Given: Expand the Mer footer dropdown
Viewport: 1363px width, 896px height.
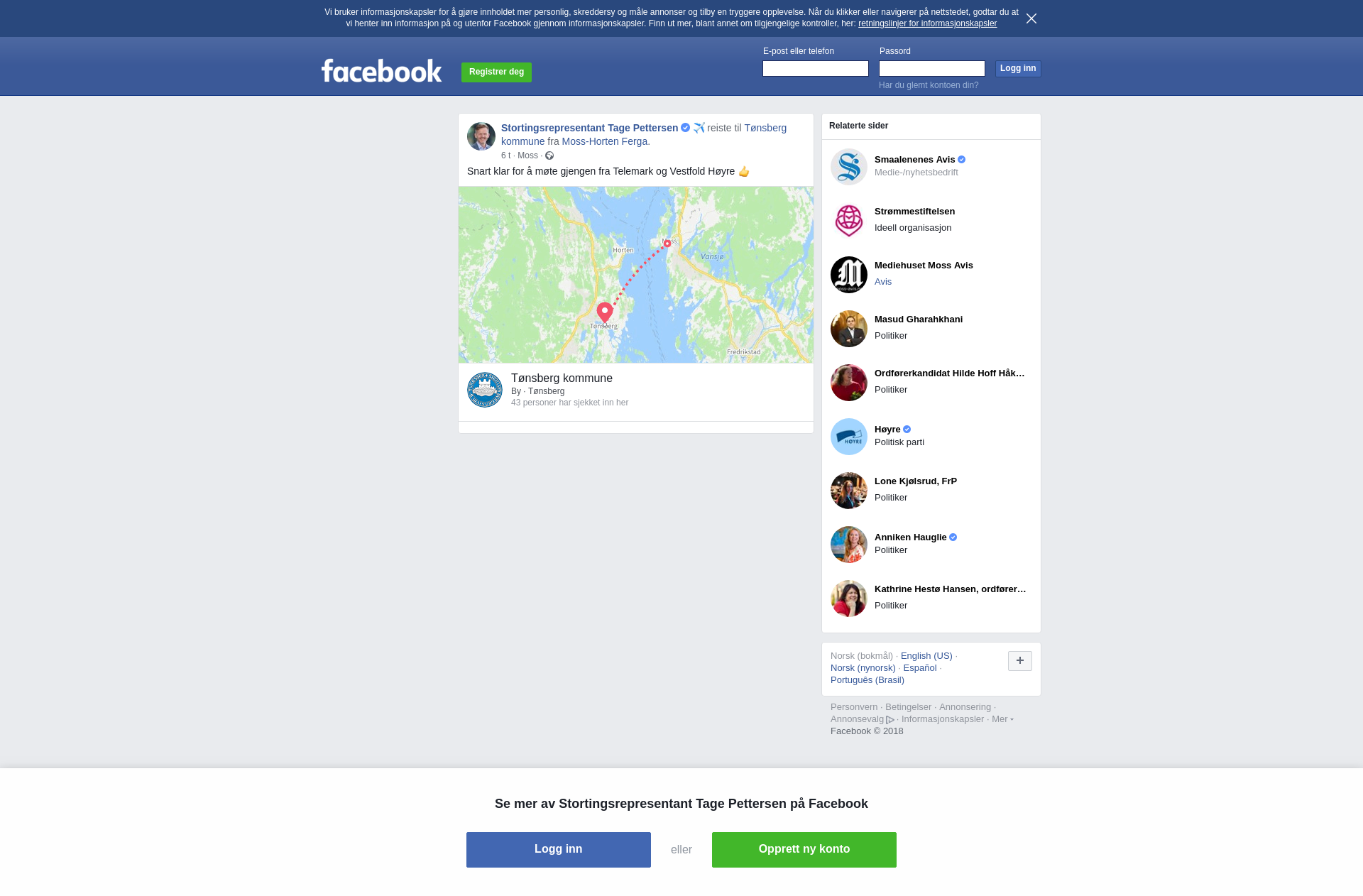Looking at the screenshot, I should (1002, 719).
